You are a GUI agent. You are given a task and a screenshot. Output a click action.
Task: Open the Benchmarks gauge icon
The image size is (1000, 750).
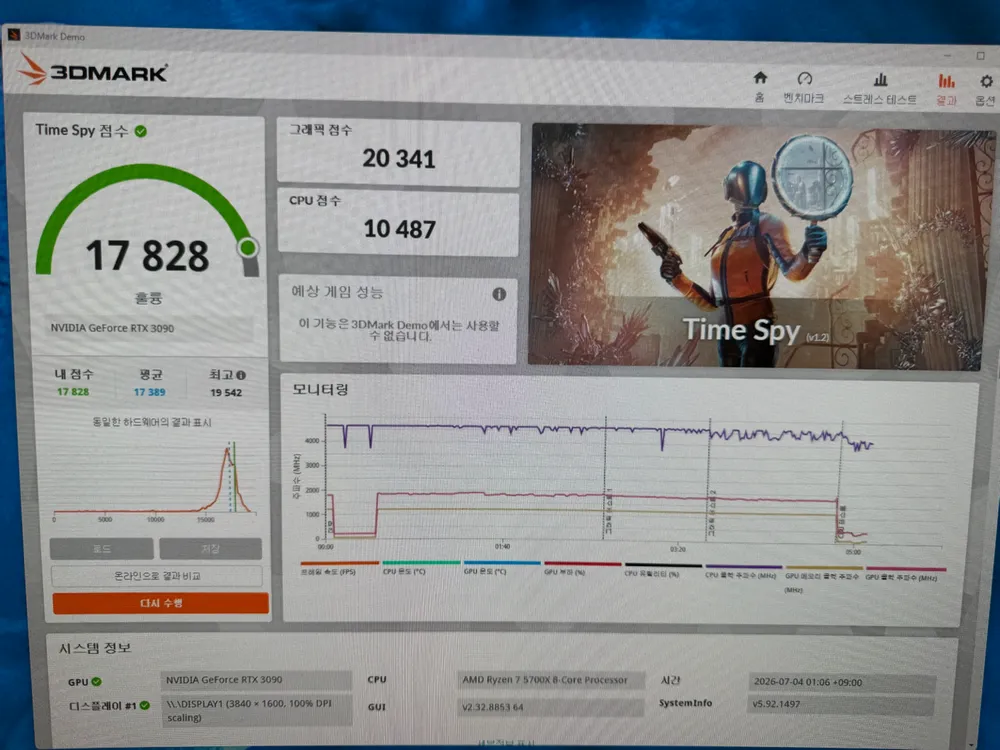tap(804, 79)
